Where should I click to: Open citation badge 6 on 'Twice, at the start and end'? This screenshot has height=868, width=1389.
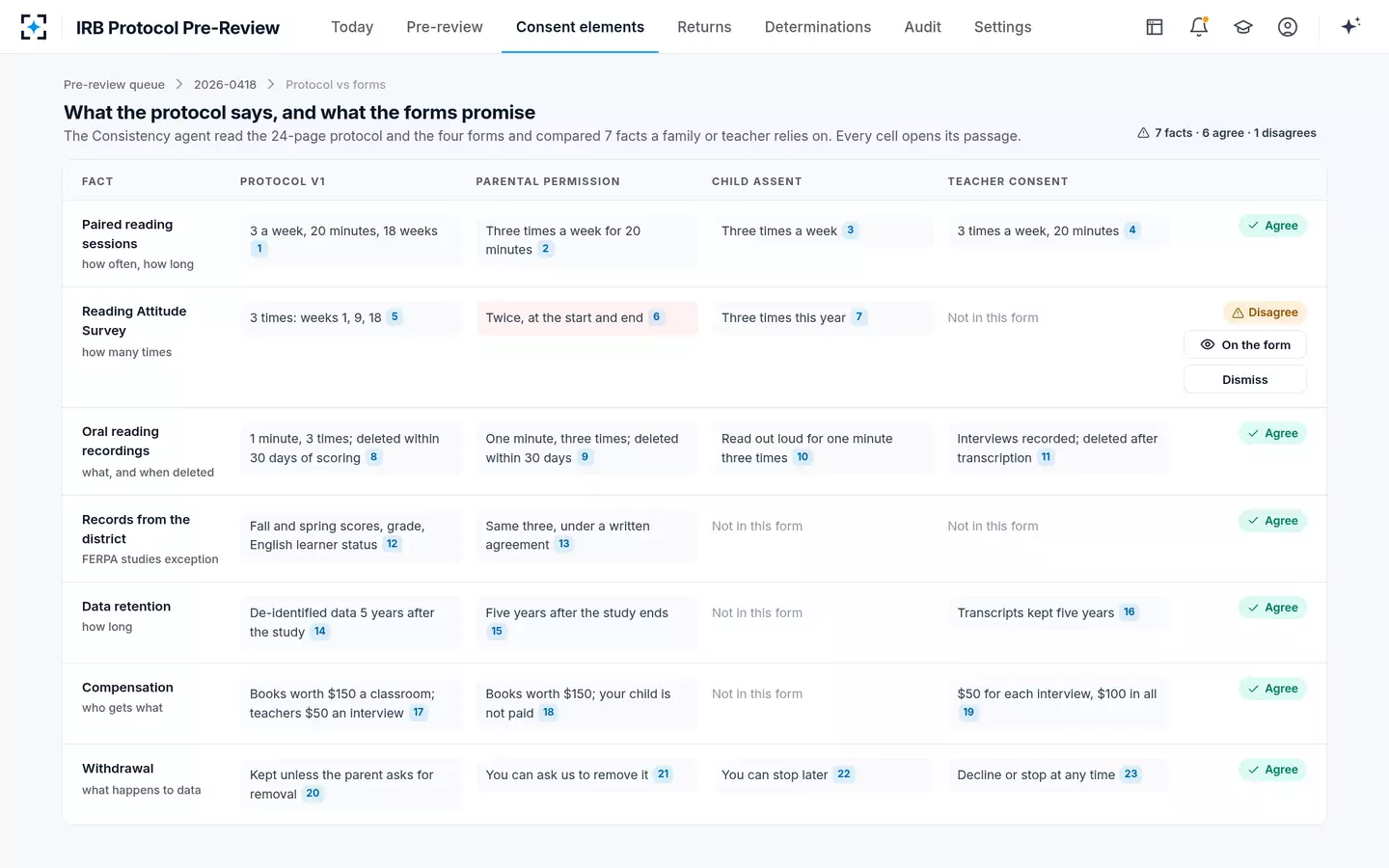(657, 317)
